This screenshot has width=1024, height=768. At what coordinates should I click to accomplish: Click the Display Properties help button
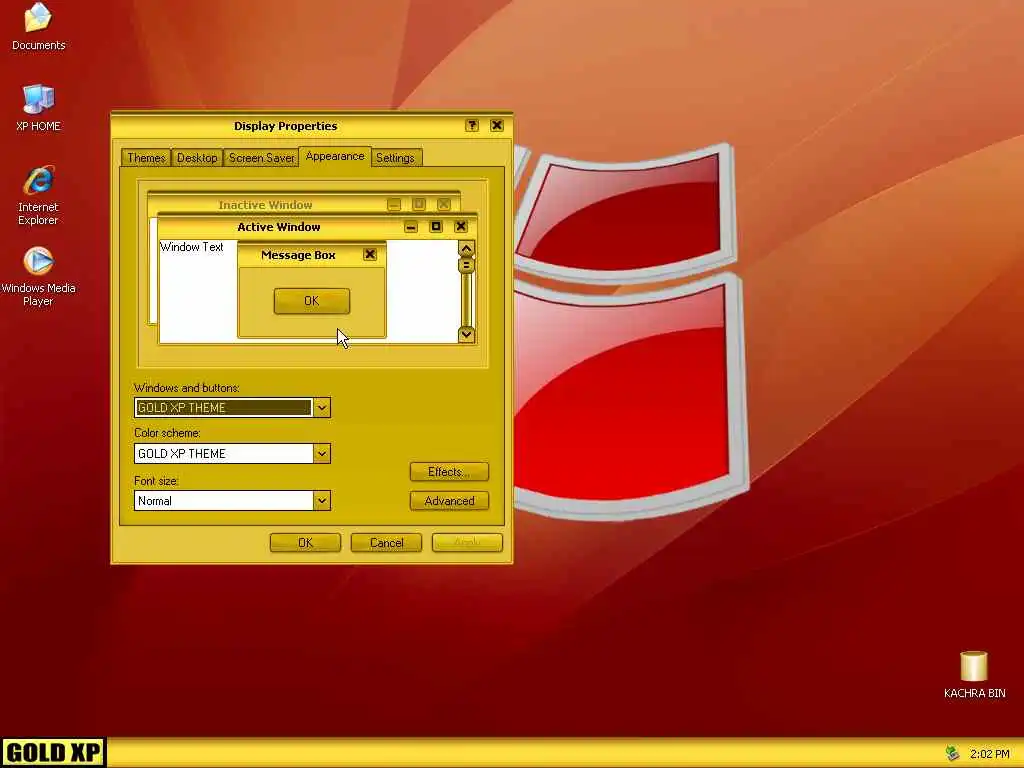472,125
